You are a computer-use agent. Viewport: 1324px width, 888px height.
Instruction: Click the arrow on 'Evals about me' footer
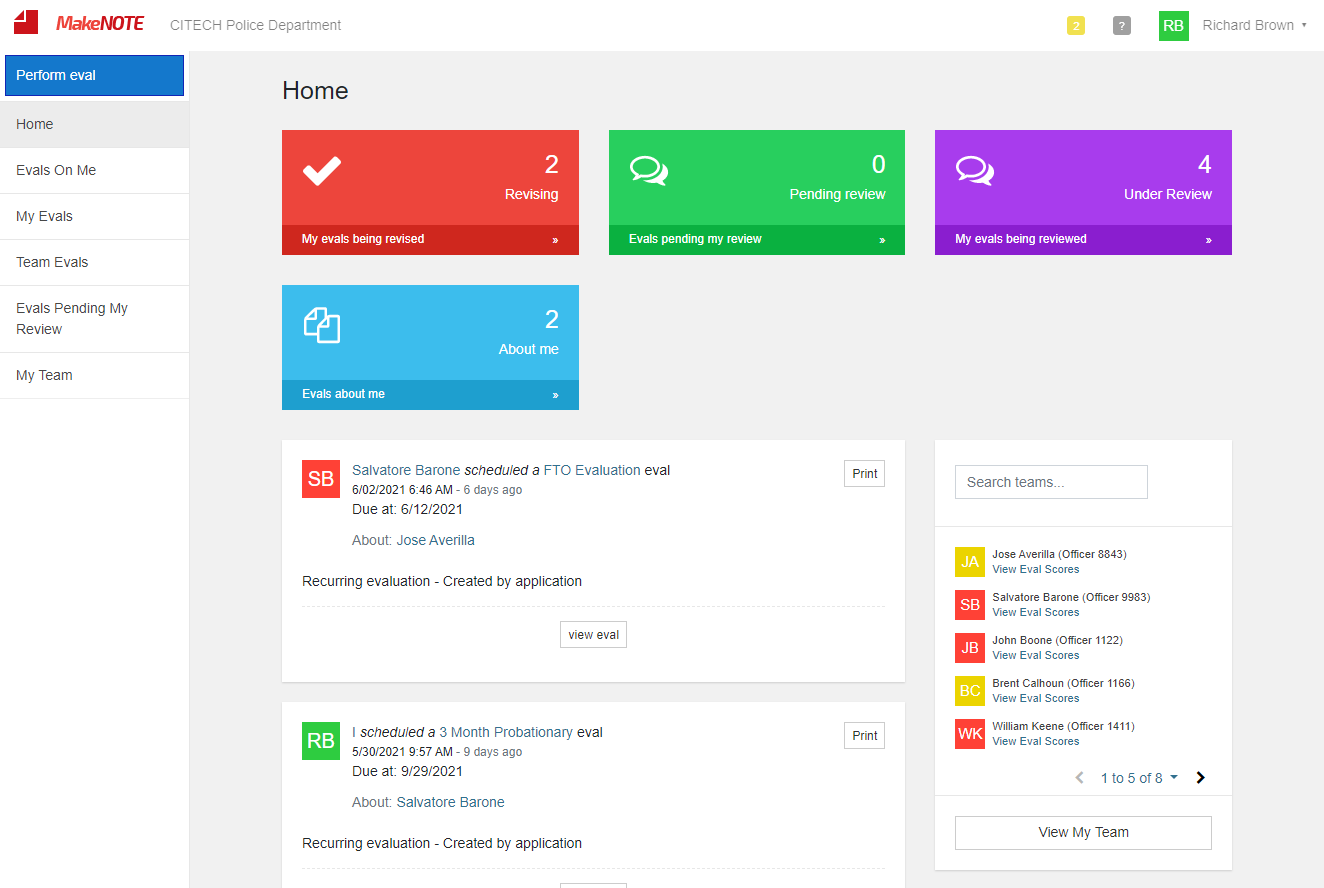555,395
